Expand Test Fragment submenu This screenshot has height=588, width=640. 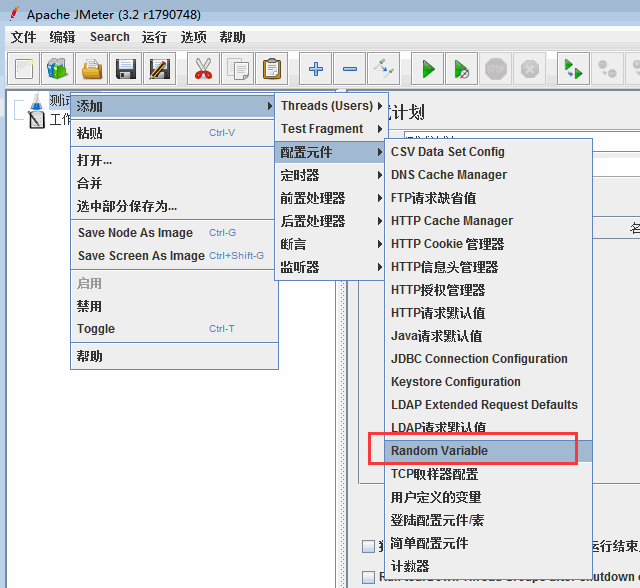click(x=330, y=129)
